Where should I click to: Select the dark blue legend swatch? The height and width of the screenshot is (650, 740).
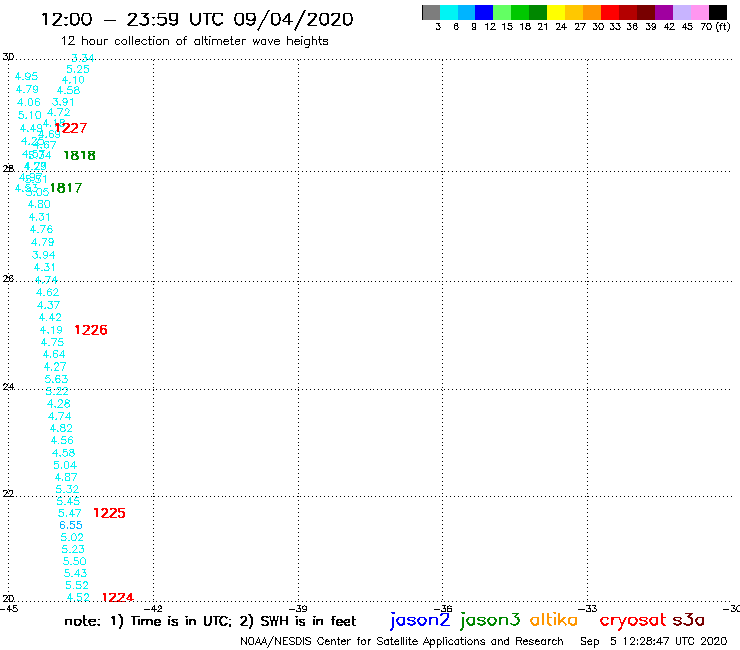click(x=484, y=13)
